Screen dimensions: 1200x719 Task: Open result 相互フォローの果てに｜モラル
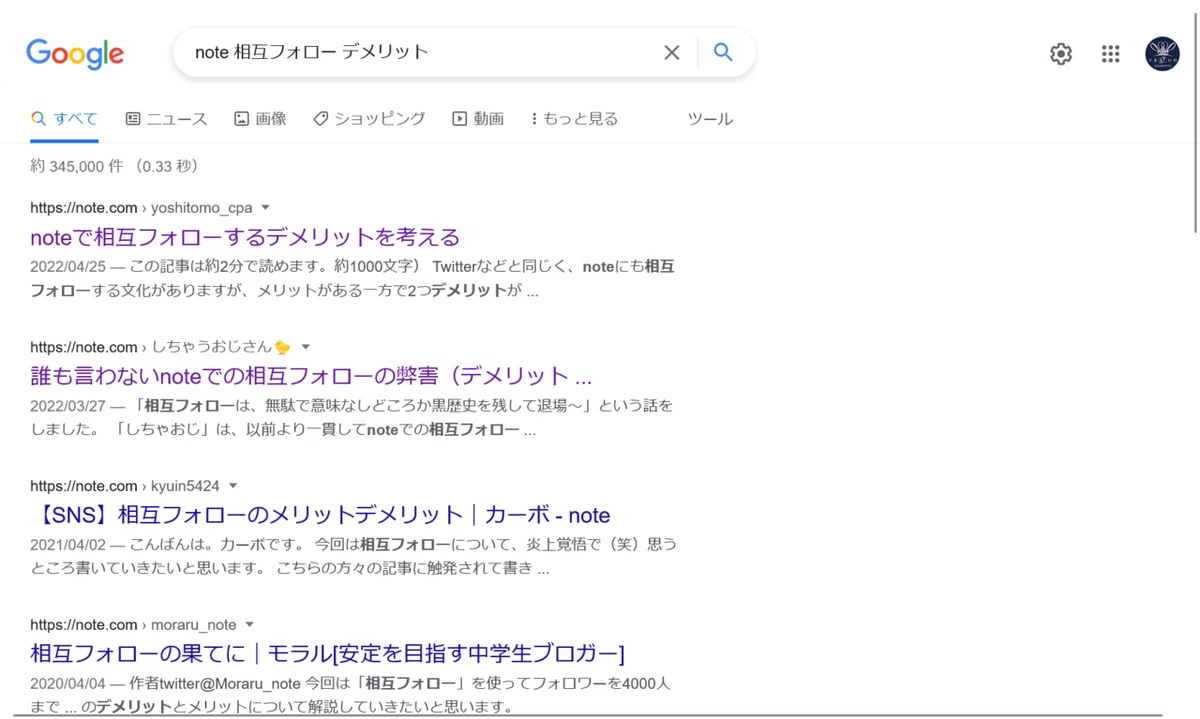coord(327,654)
